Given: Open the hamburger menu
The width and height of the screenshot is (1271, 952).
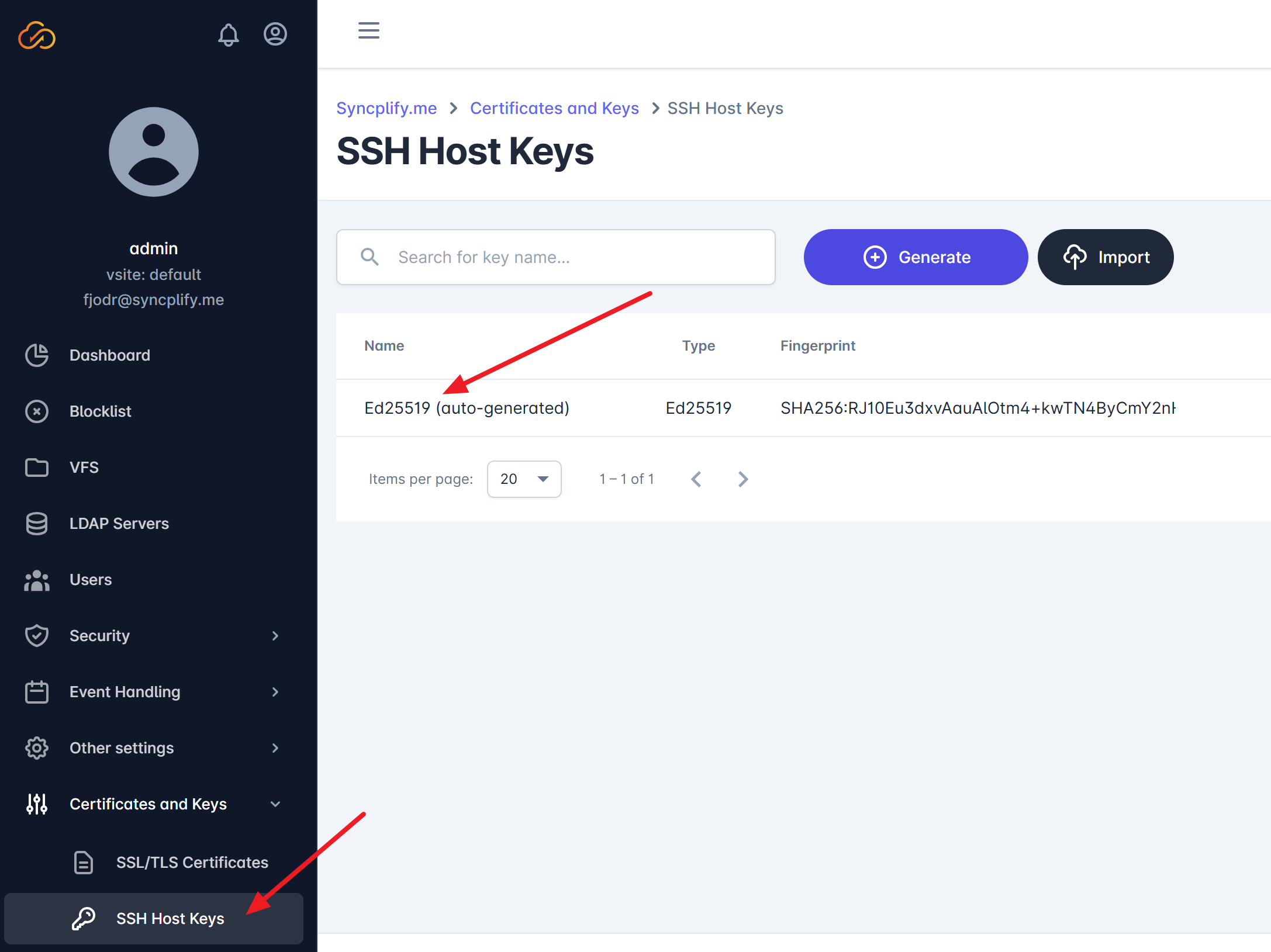Looking at the screenshot, I should [x=368, y=30].
